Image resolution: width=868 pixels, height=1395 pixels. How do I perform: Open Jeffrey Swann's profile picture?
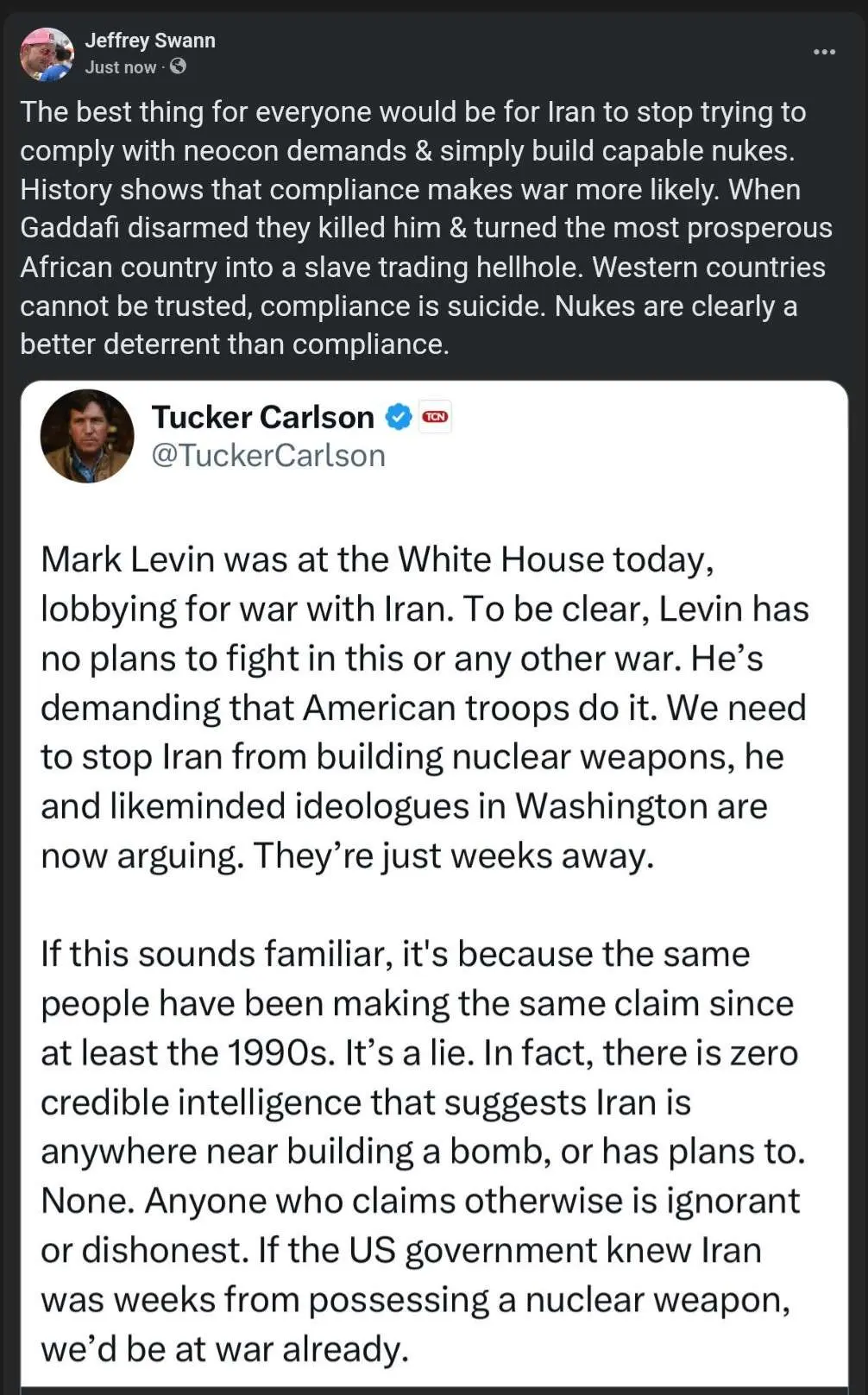(x=47, y=54)
